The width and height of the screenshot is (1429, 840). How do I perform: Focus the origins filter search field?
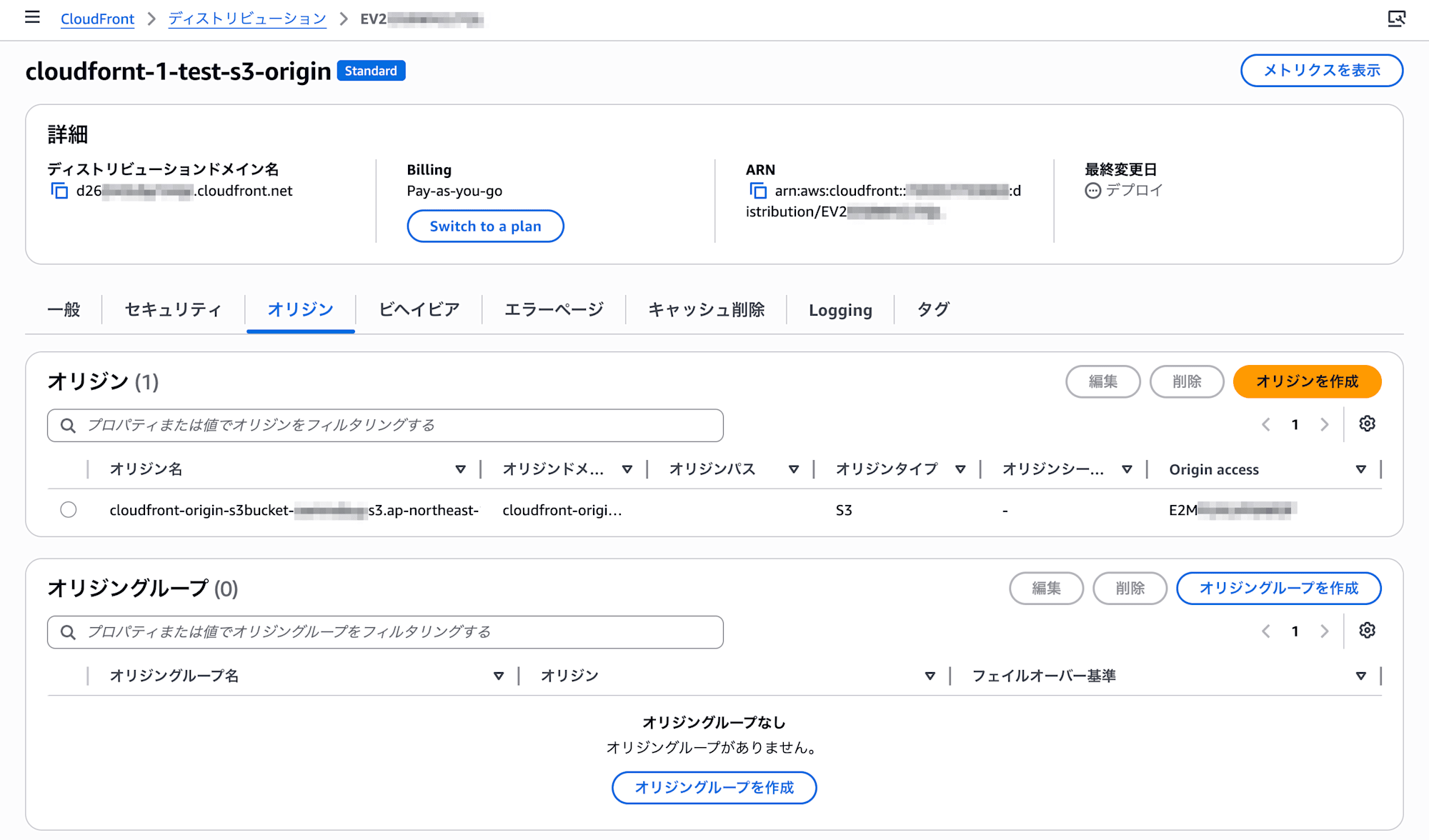(385, 426)
